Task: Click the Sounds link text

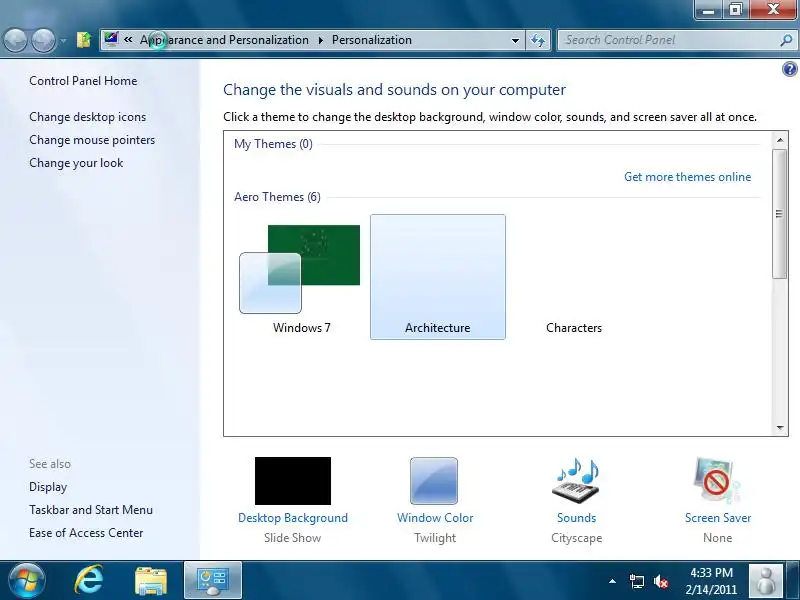Action: pyautogui.click(x=577, y=518)
